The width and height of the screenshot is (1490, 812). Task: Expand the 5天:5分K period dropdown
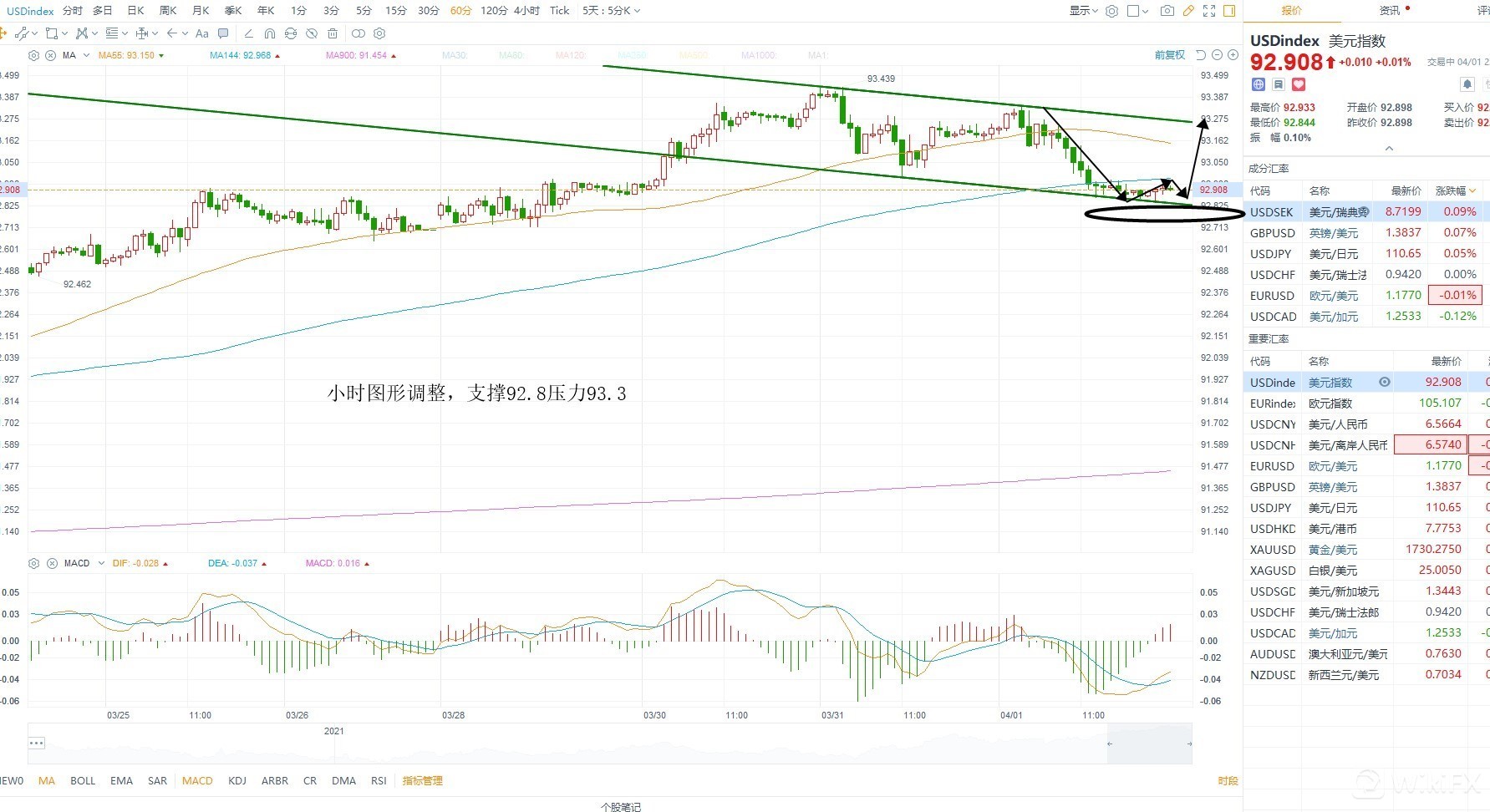(611, 11)
